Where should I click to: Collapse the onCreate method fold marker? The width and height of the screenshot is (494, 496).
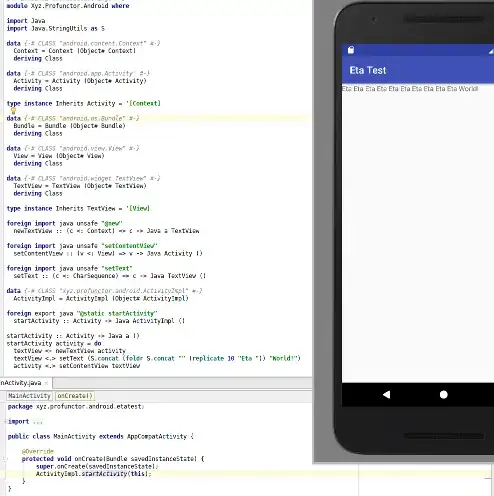[6, 459]
